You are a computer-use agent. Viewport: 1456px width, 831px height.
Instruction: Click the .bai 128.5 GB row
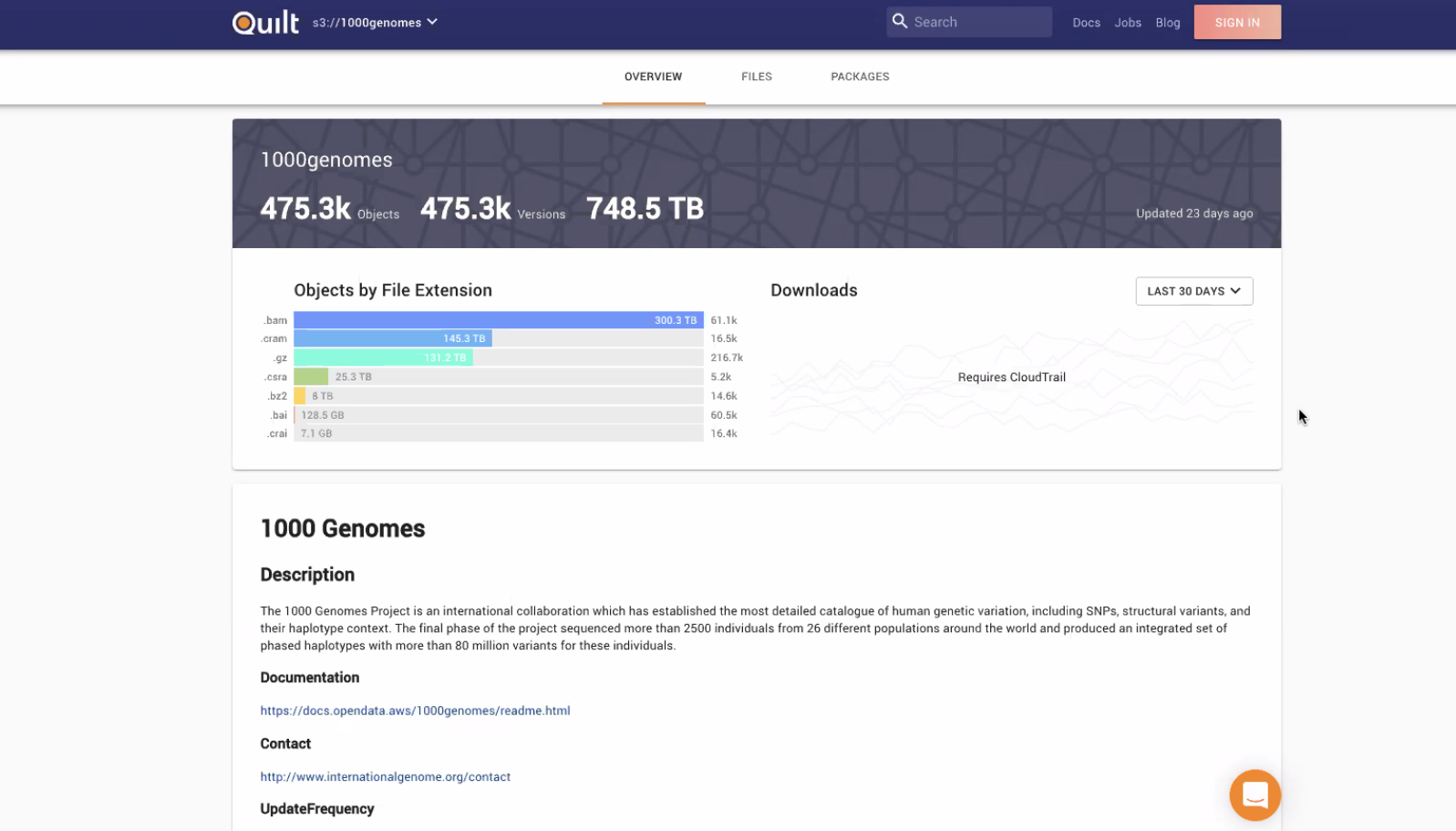pos(499,415)
